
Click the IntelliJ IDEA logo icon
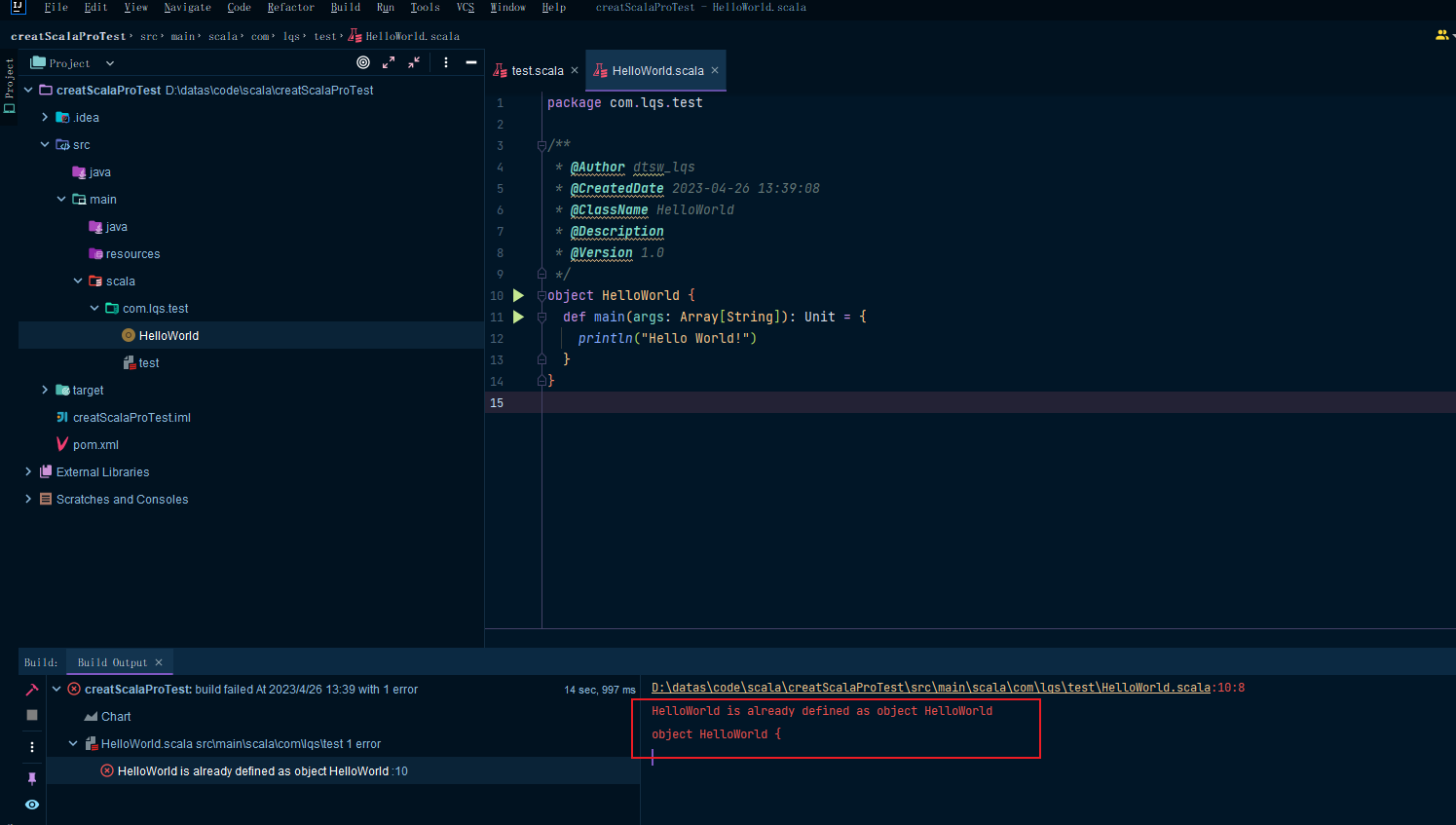click(18, 7)
